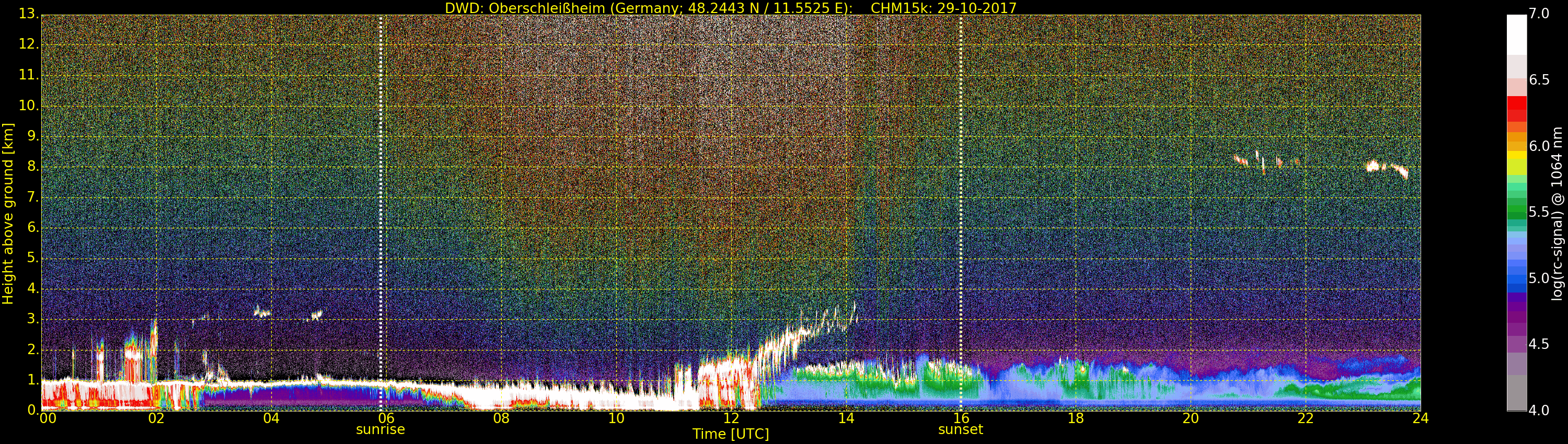Click the 04 tick on the time axis

click(x=271, y=418)
